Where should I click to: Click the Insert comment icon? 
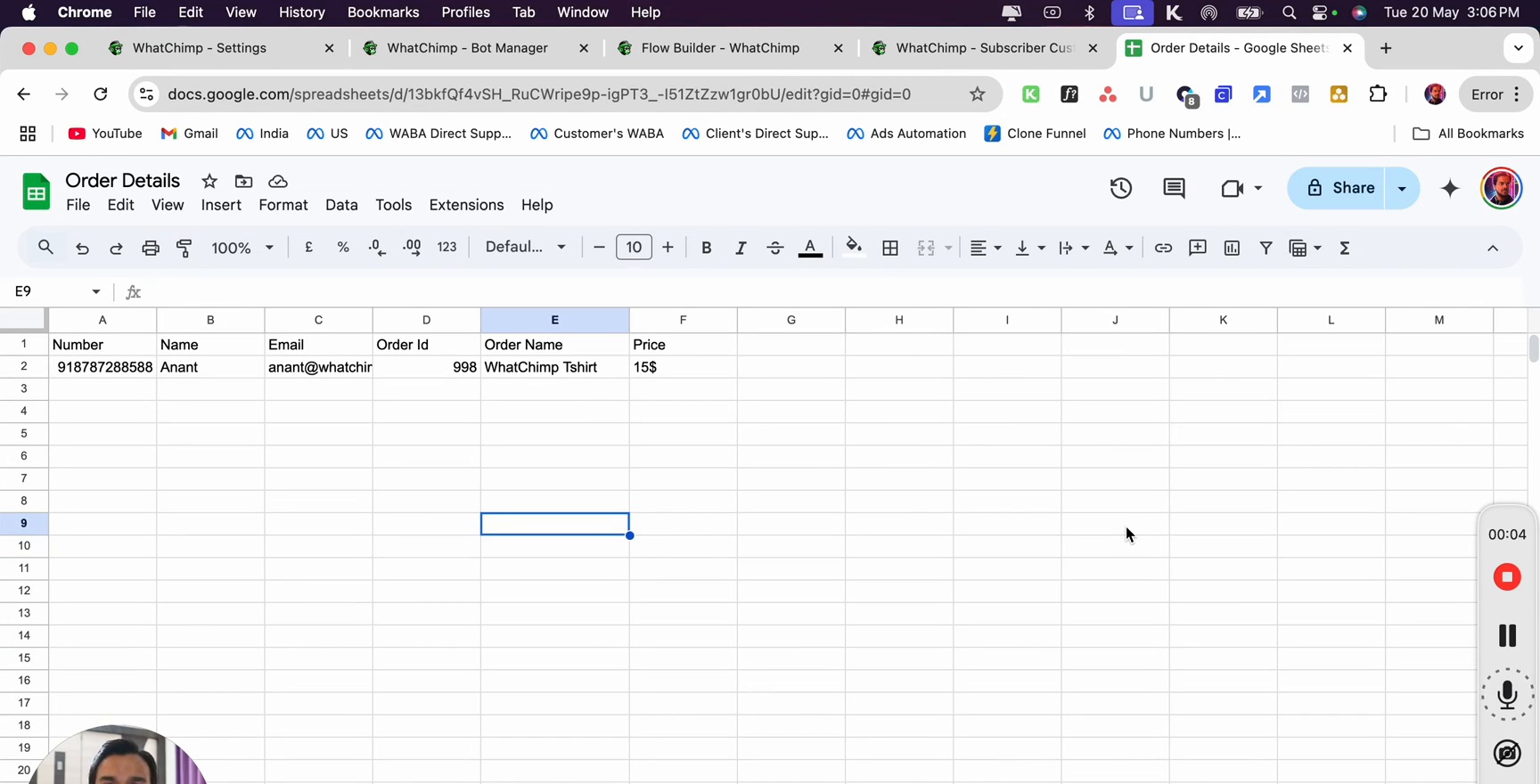coord(1197,248)
